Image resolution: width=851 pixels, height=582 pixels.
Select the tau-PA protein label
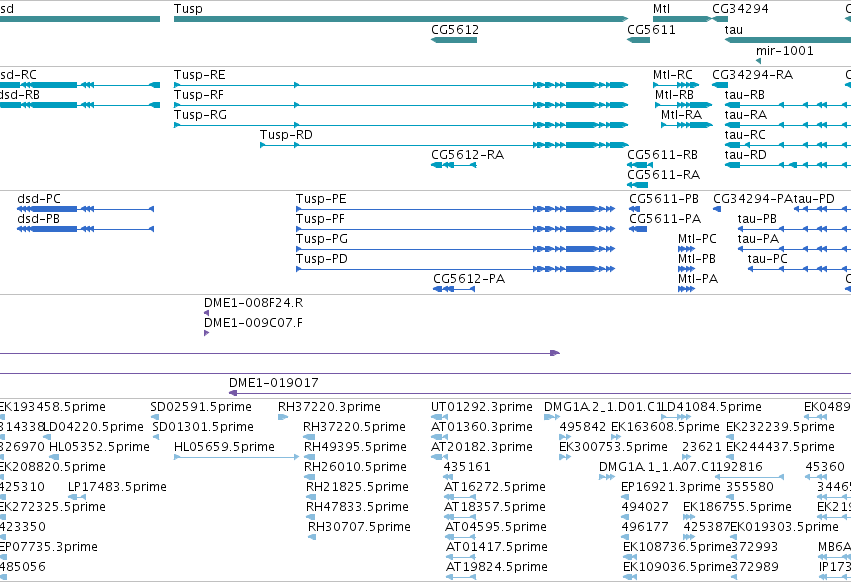point(758,239)
